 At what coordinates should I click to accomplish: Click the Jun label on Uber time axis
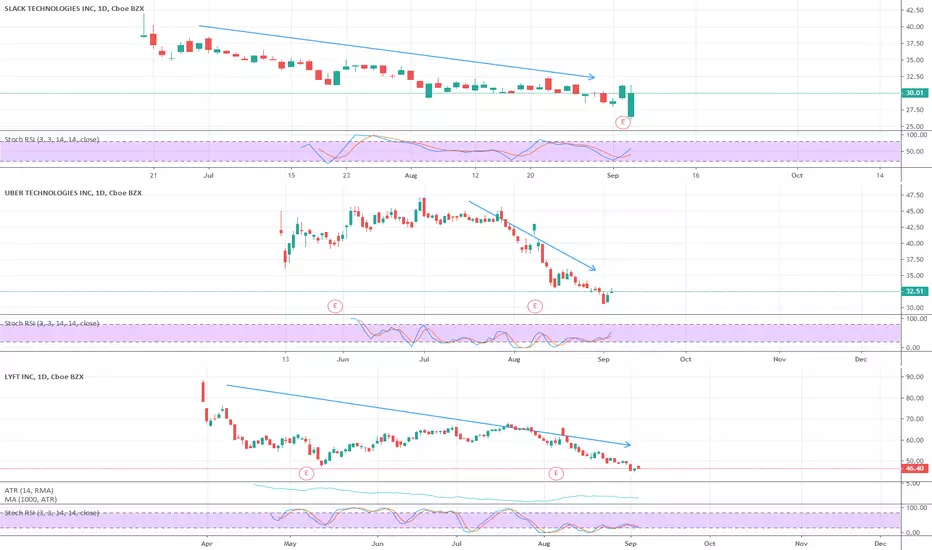click(x=342, y=359)
